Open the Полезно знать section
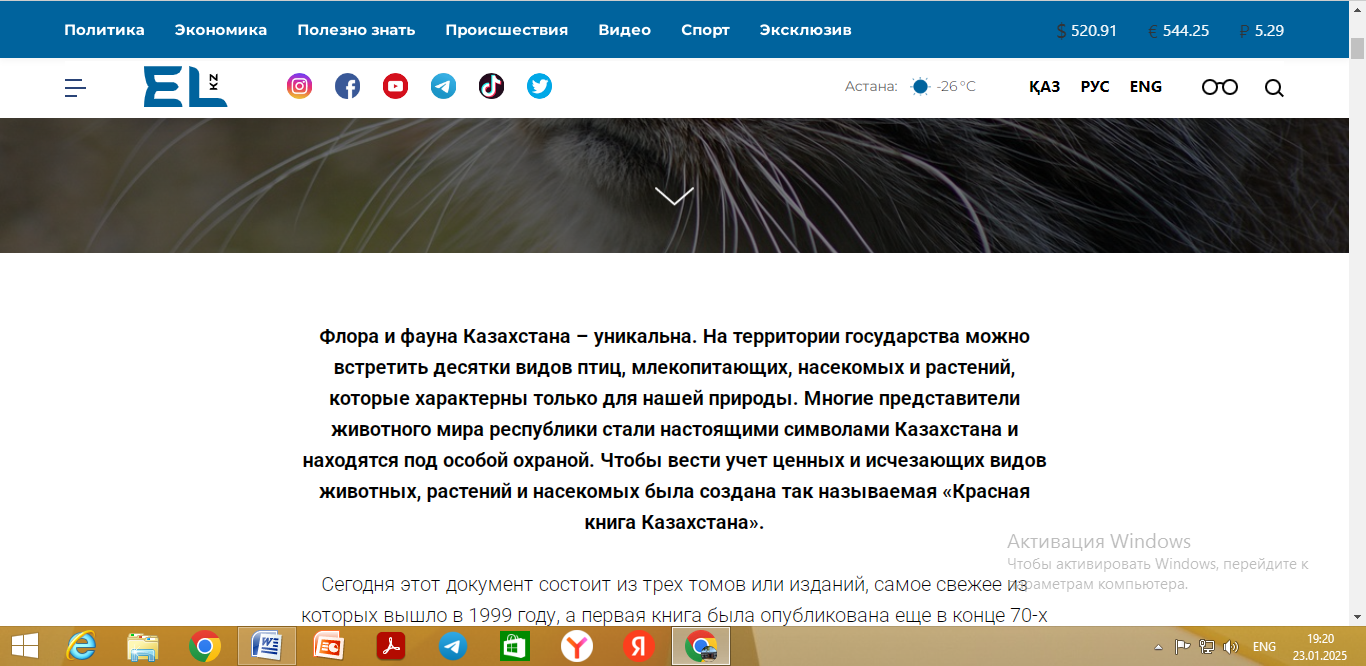 [356, 30]
